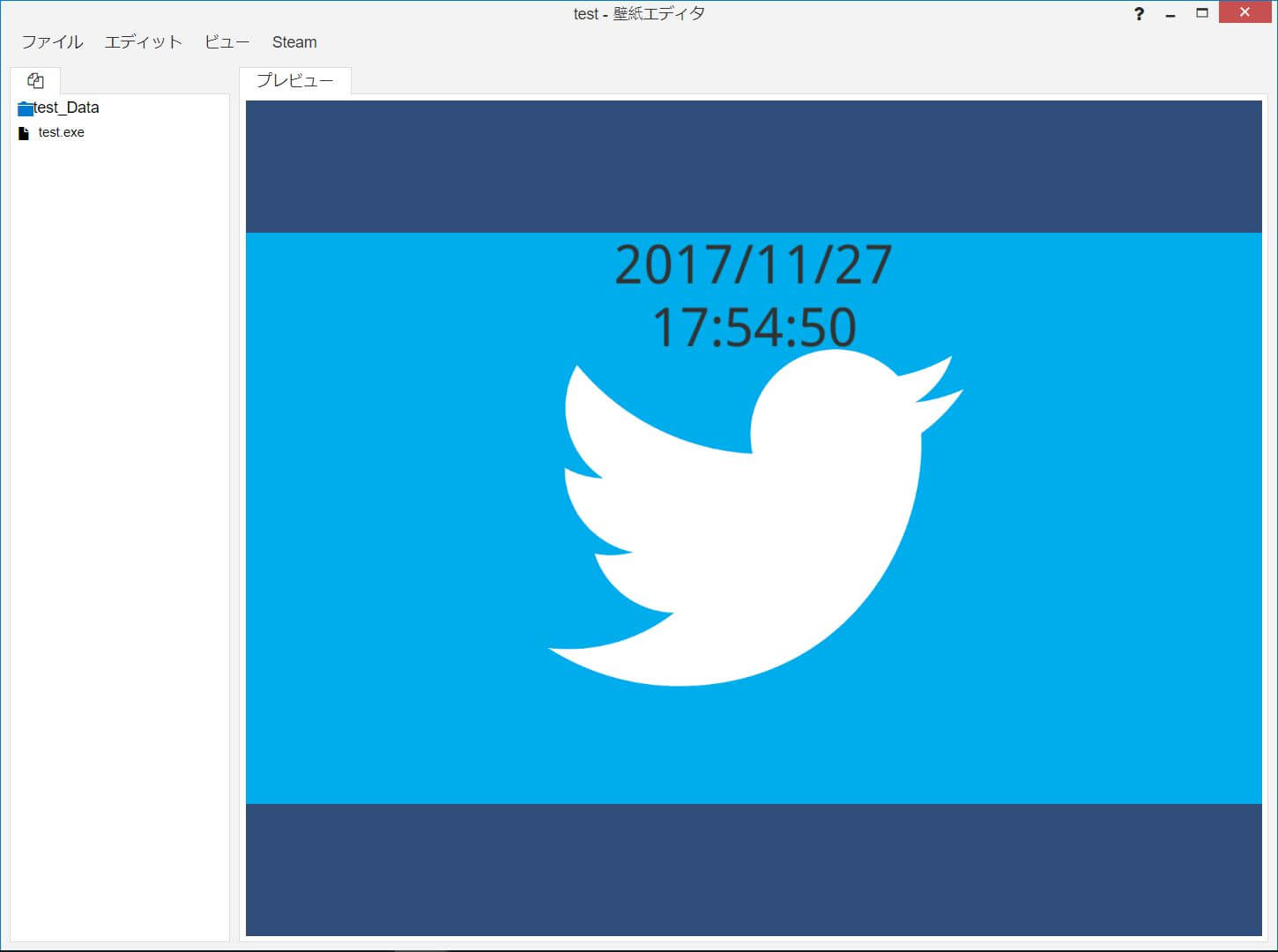Open the ビュー menu
Screen dimensions: 1278x952
tap(227, 42)
